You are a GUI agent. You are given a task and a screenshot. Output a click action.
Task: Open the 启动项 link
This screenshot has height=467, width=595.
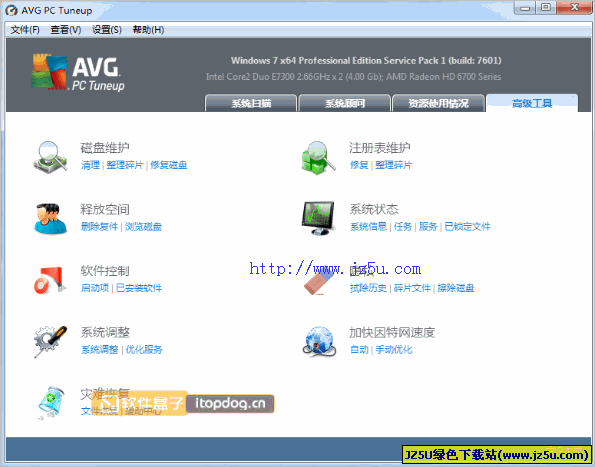(x=95, y=288)
